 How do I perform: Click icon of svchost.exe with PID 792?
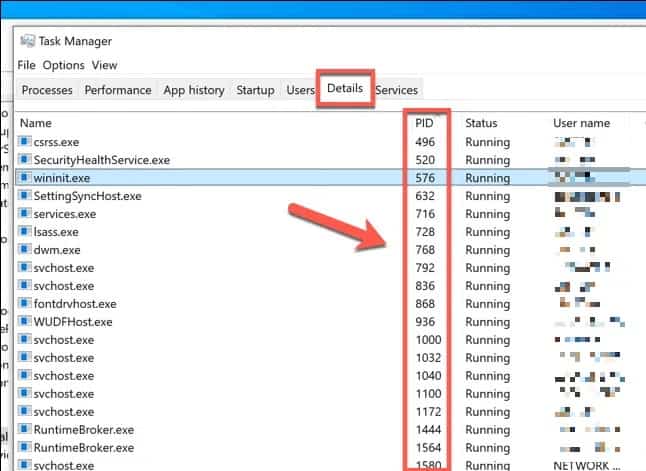(24, 267)
